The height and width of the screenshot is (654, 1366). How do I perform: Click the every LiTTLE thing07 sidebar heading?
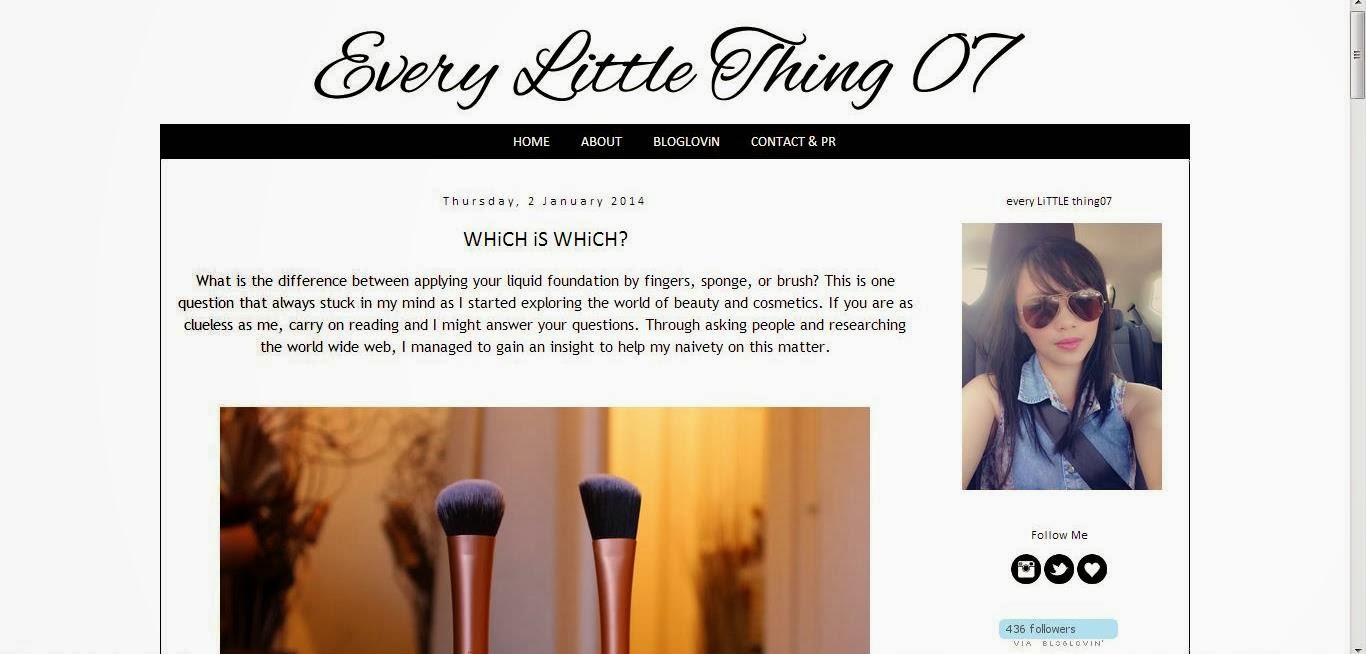(1059, 201)
